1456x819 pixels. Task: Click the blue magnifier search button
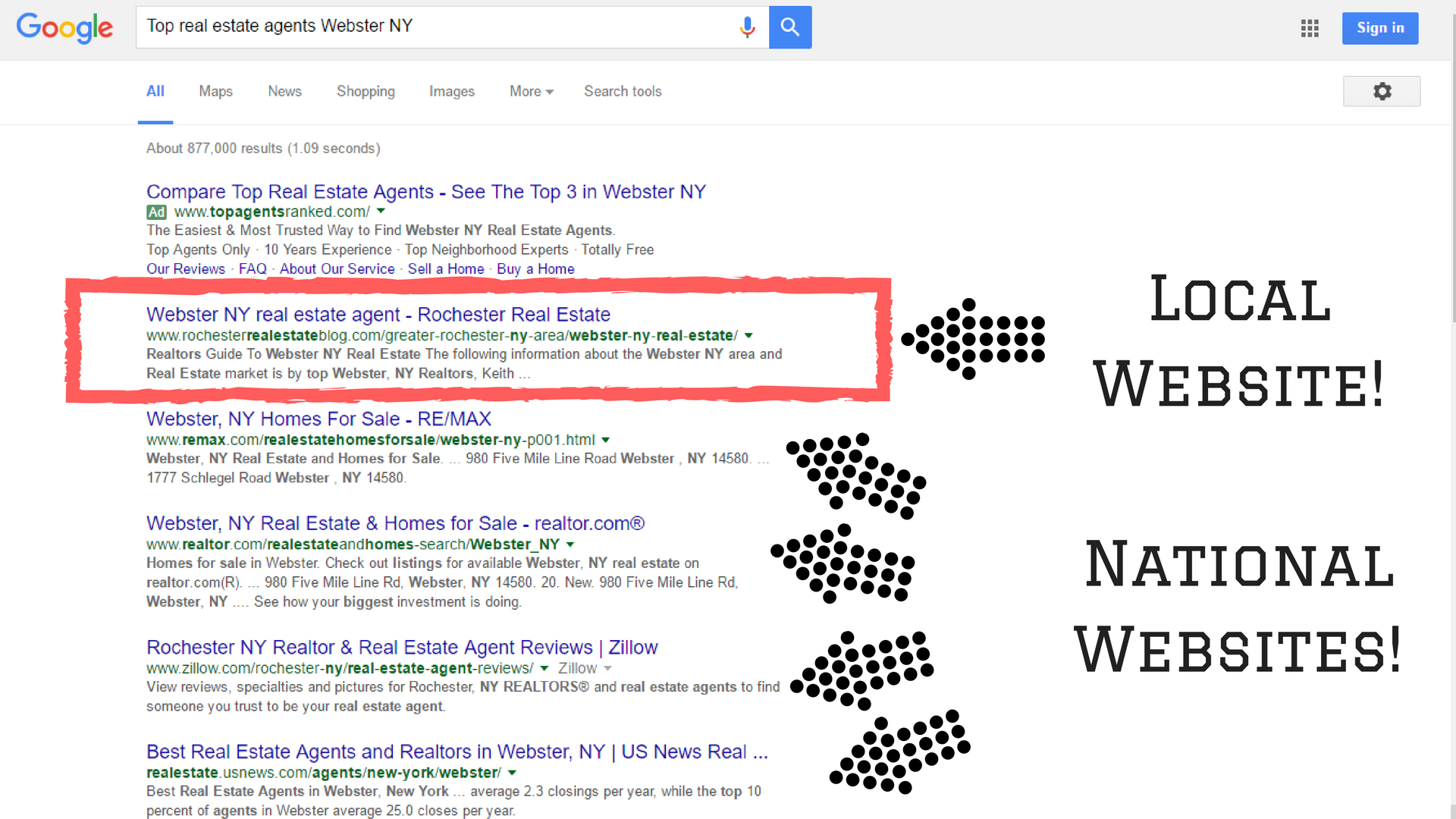point(790,27)
